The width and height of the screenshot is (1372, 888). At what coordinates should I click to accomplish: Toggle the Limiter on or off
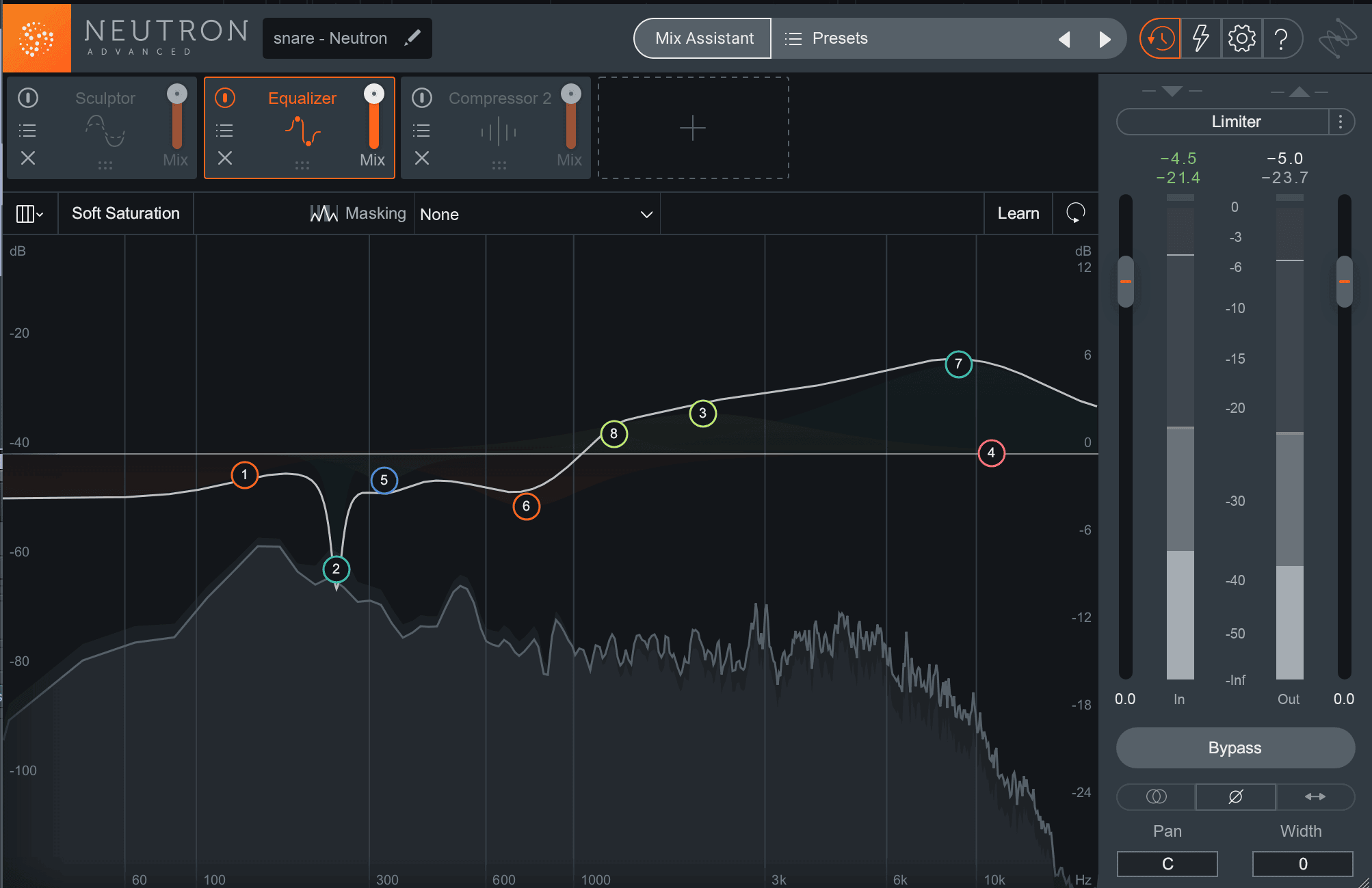point(1223,122)
